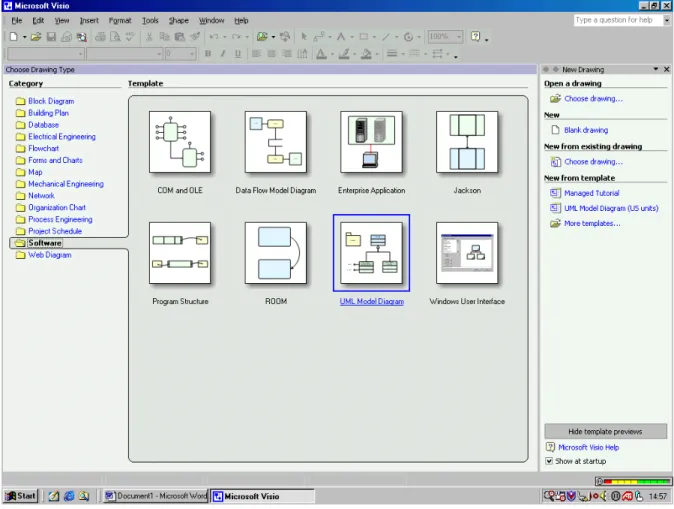The image size is (674, 509).
Task: Click the Type a question for help field
Action: (x=618, y=20)
